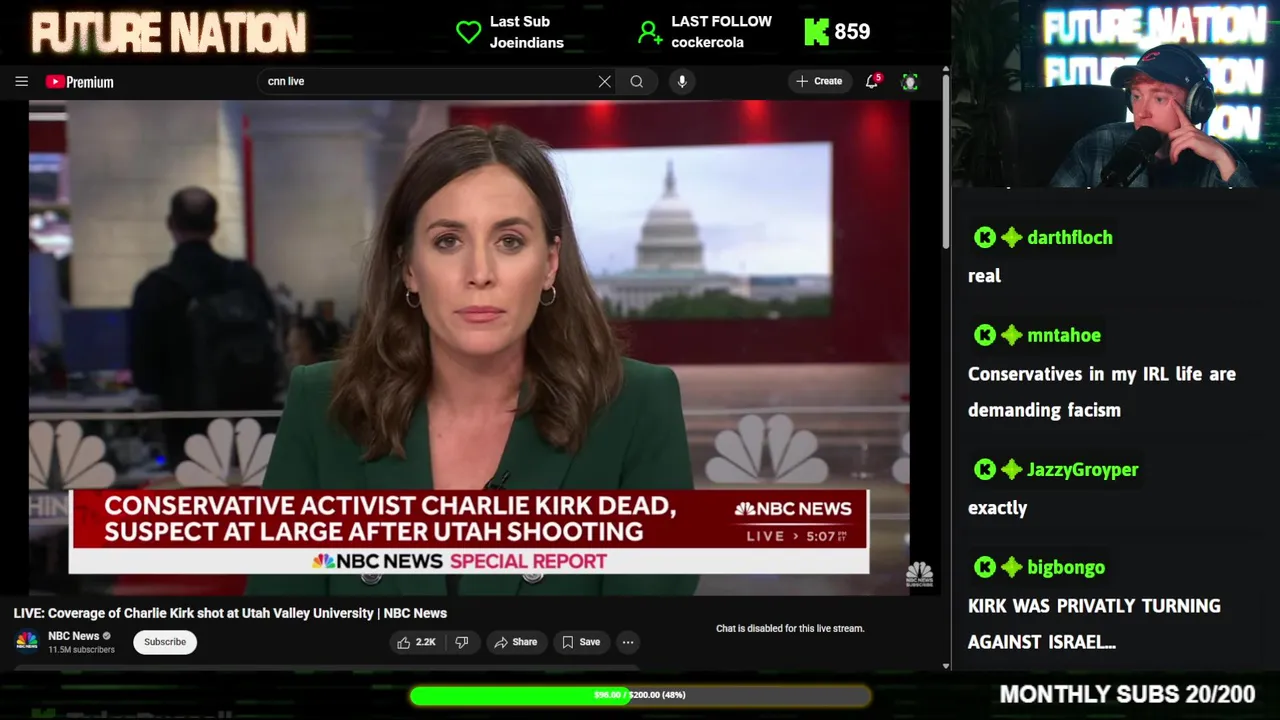Image resolution: width=1280 pixels, height=720 pixels.
Task: Click Chat is disabled notice text
Action: 790,629
